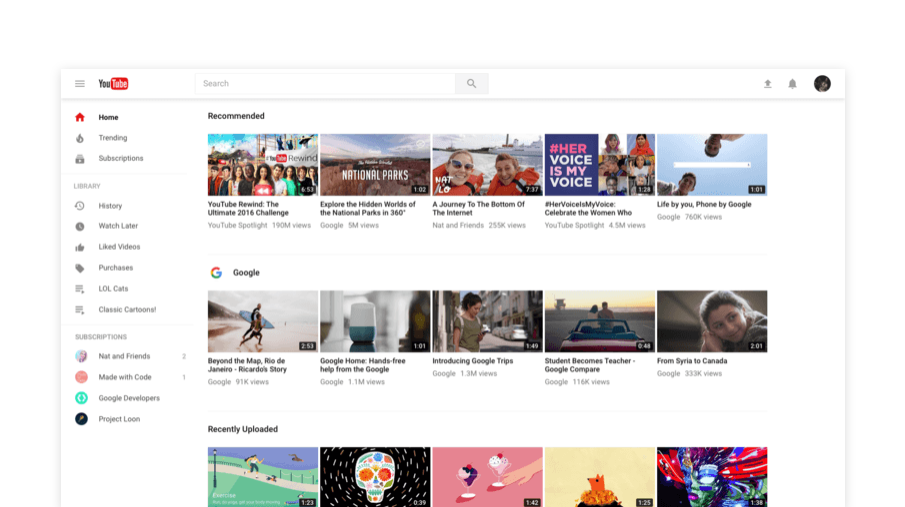The width and height of the screenshot is (905, 507).
Task: Open title 'YouTube Rewind: The Ultimate 2016 Challenge'
Action: tap(248, 208)
